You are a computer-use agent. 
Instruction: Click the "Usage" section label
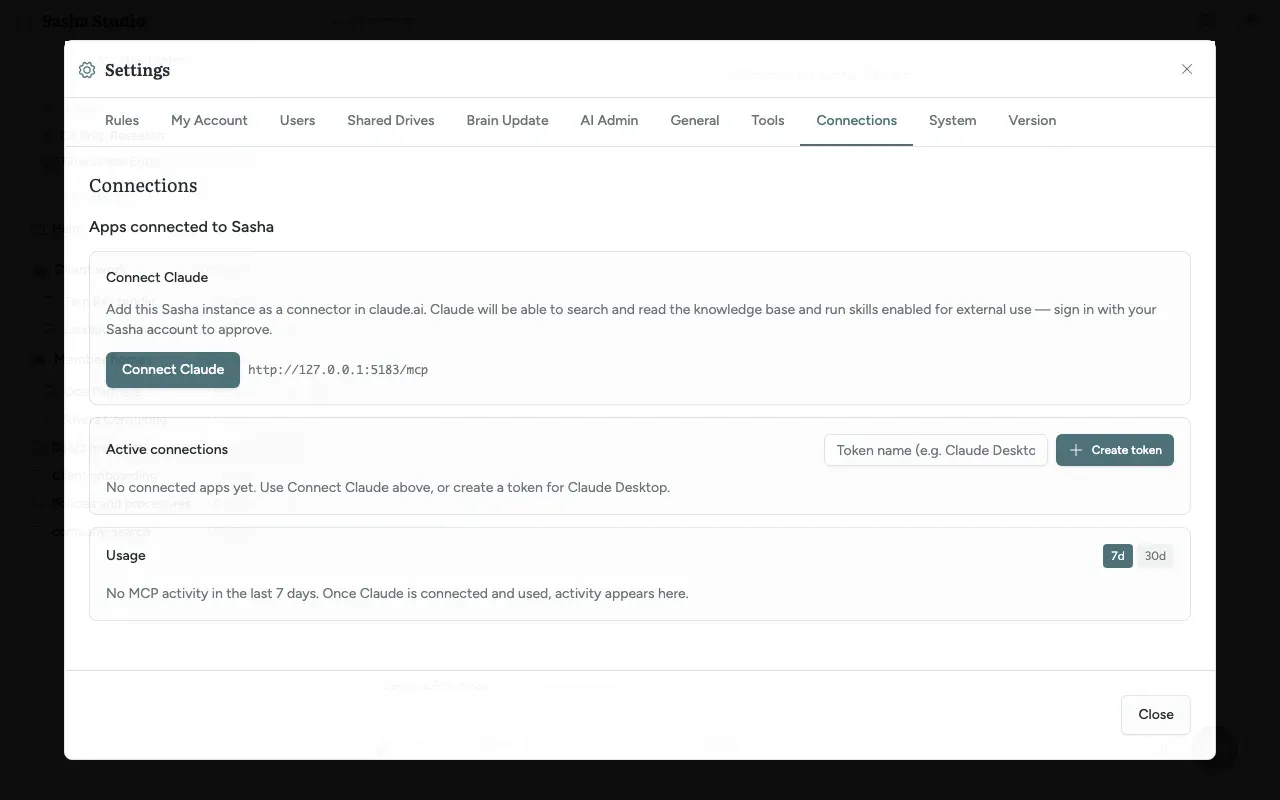coord(126,556)
